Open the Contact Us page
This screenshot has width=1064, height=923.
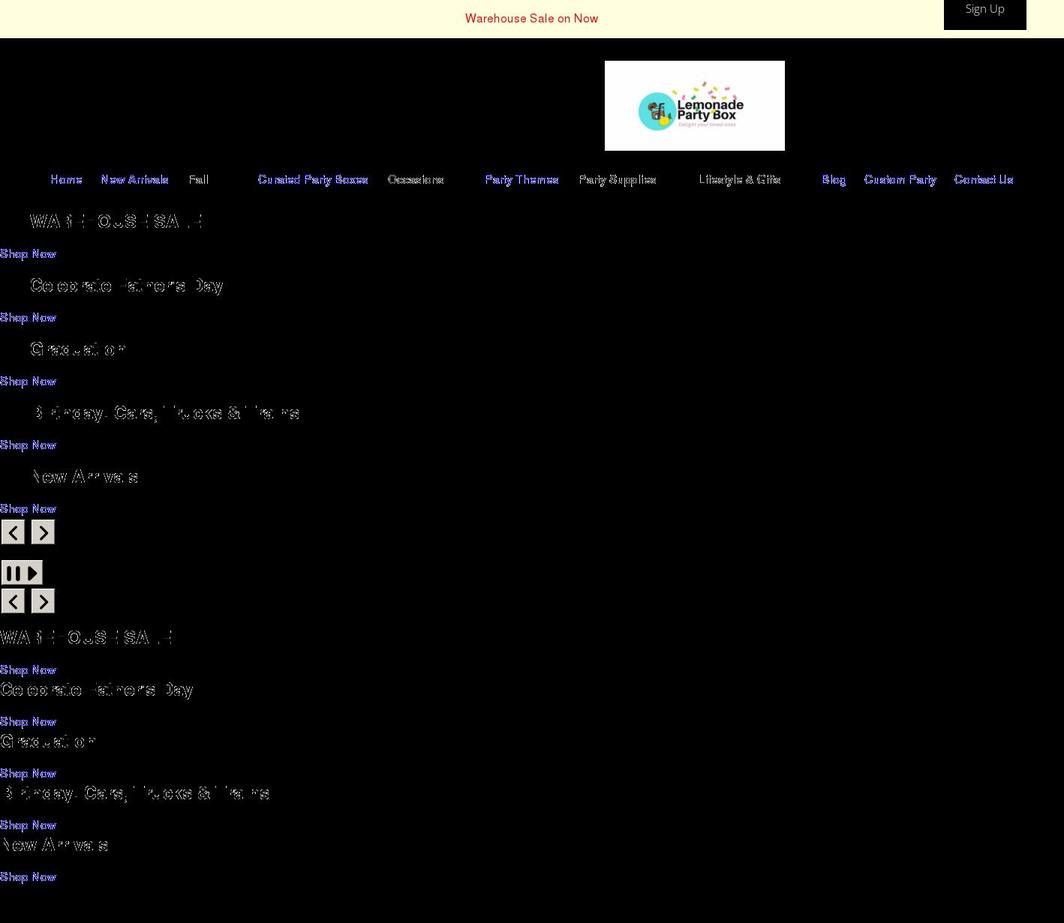983,180
